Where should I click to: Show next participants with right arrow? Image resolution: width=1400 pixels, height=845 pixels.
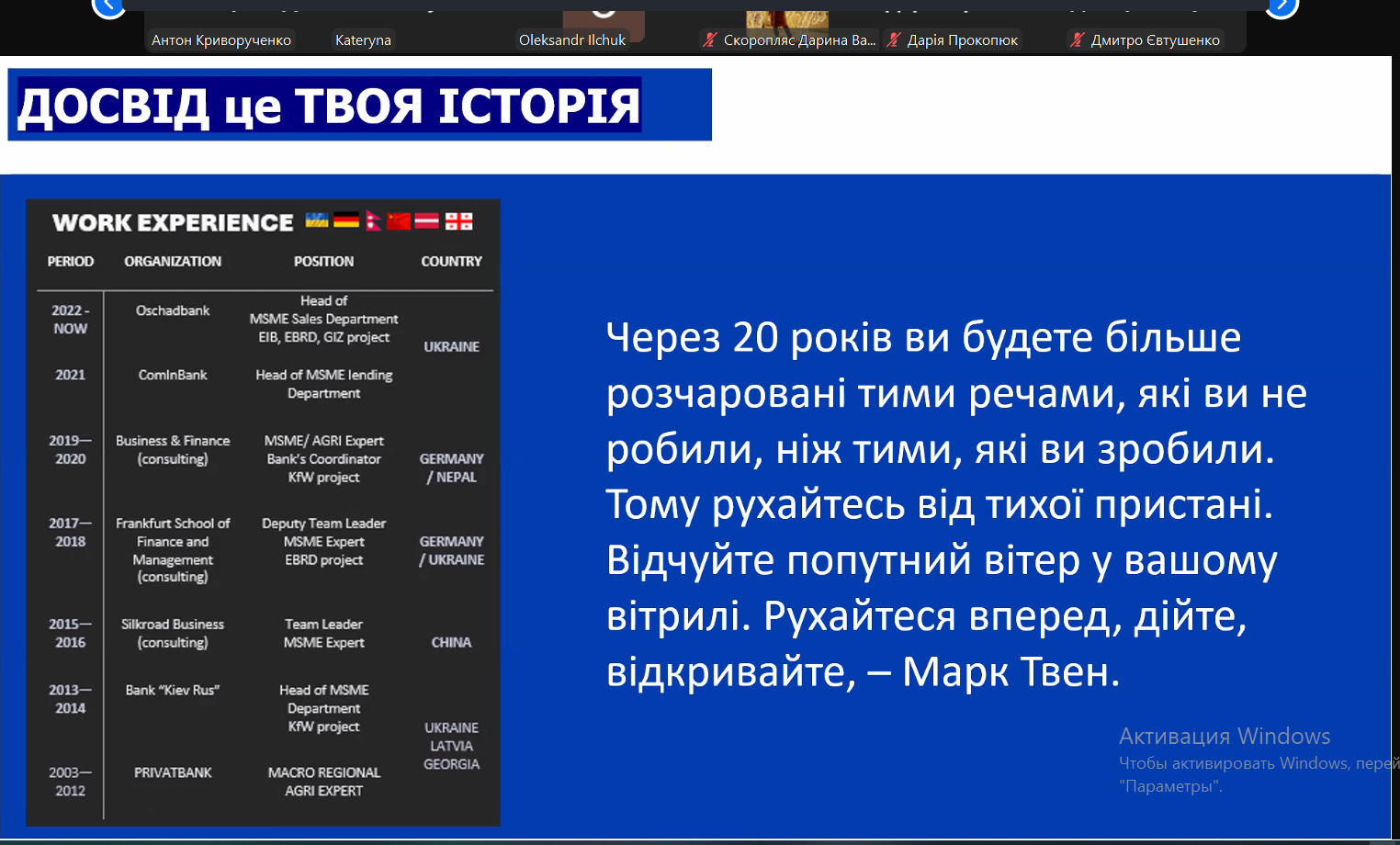1281,7
